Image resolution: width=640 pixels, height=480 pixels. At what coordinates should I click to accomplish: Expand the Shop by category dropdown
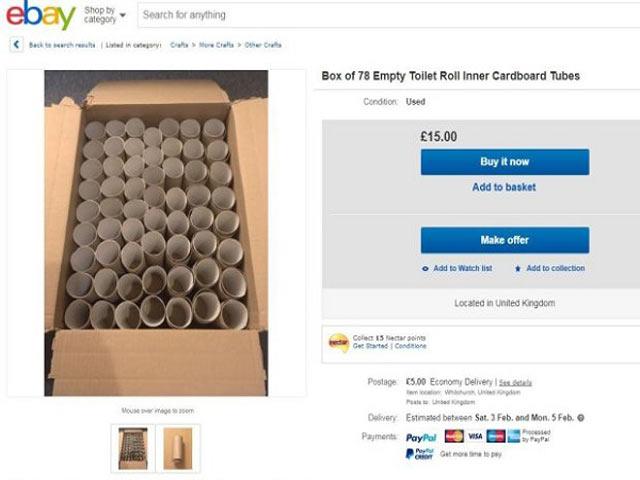point(104,15)
